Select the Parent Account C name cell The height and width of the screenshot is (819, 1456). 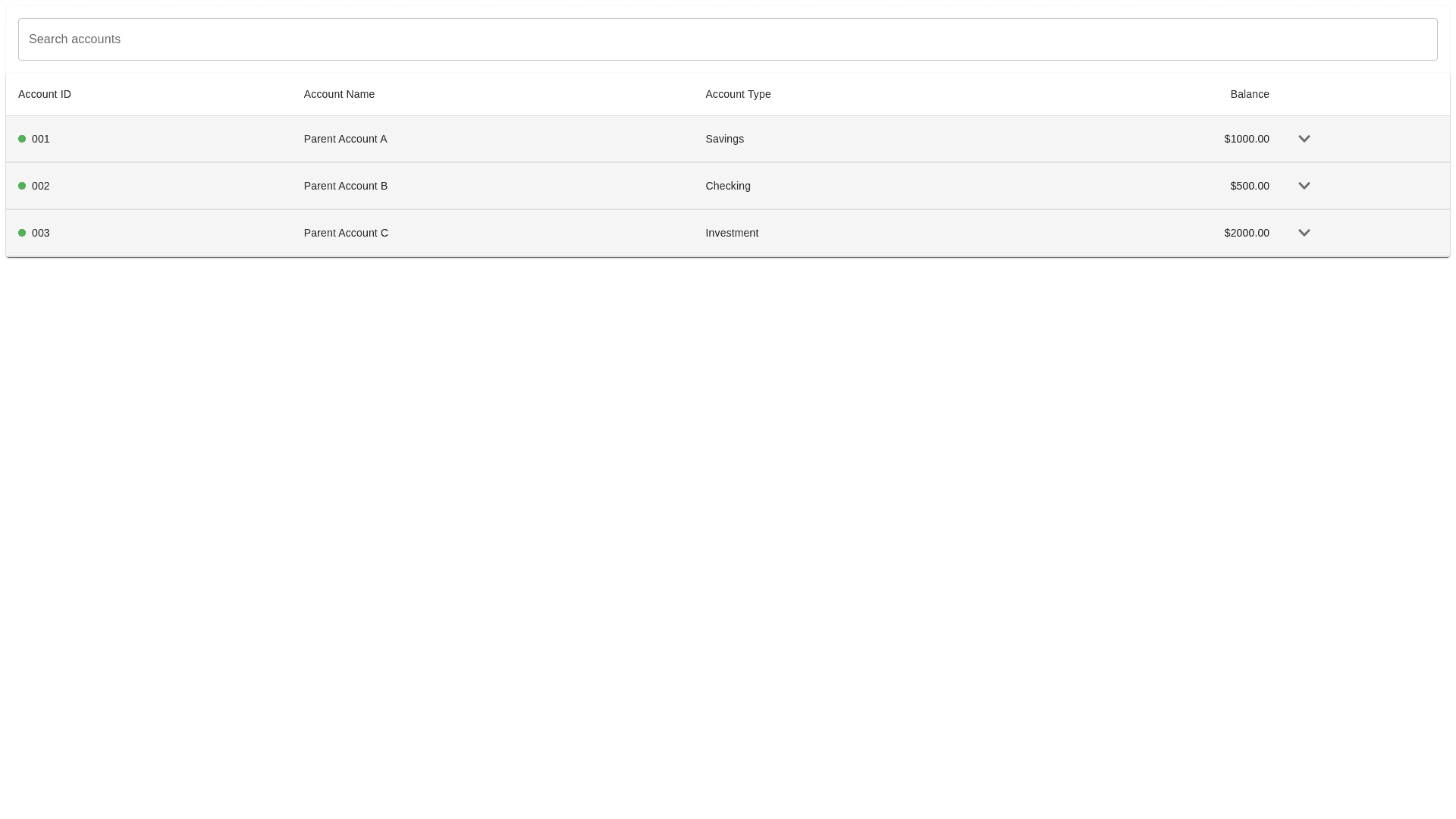(346, 233)
